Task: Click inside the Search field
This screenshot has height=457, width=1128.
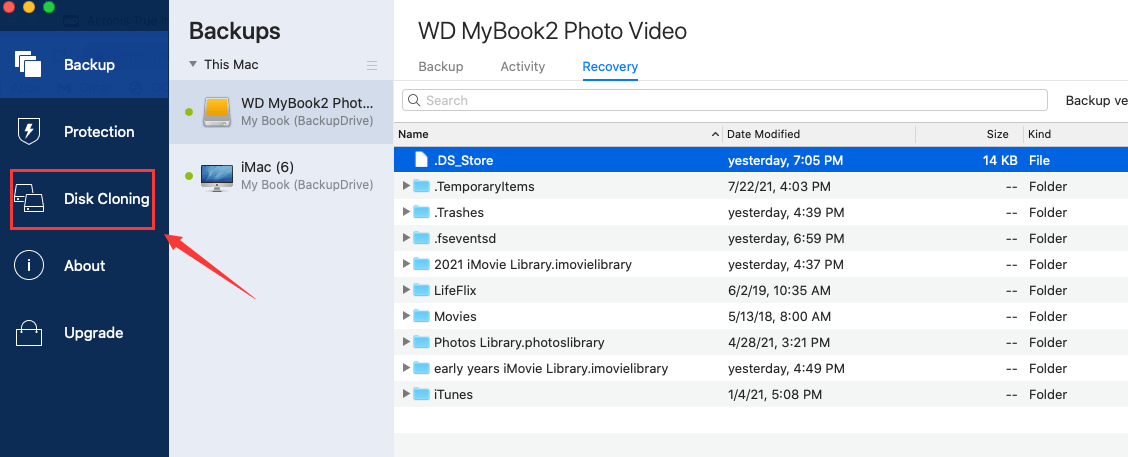Action: tap(724, 100)
